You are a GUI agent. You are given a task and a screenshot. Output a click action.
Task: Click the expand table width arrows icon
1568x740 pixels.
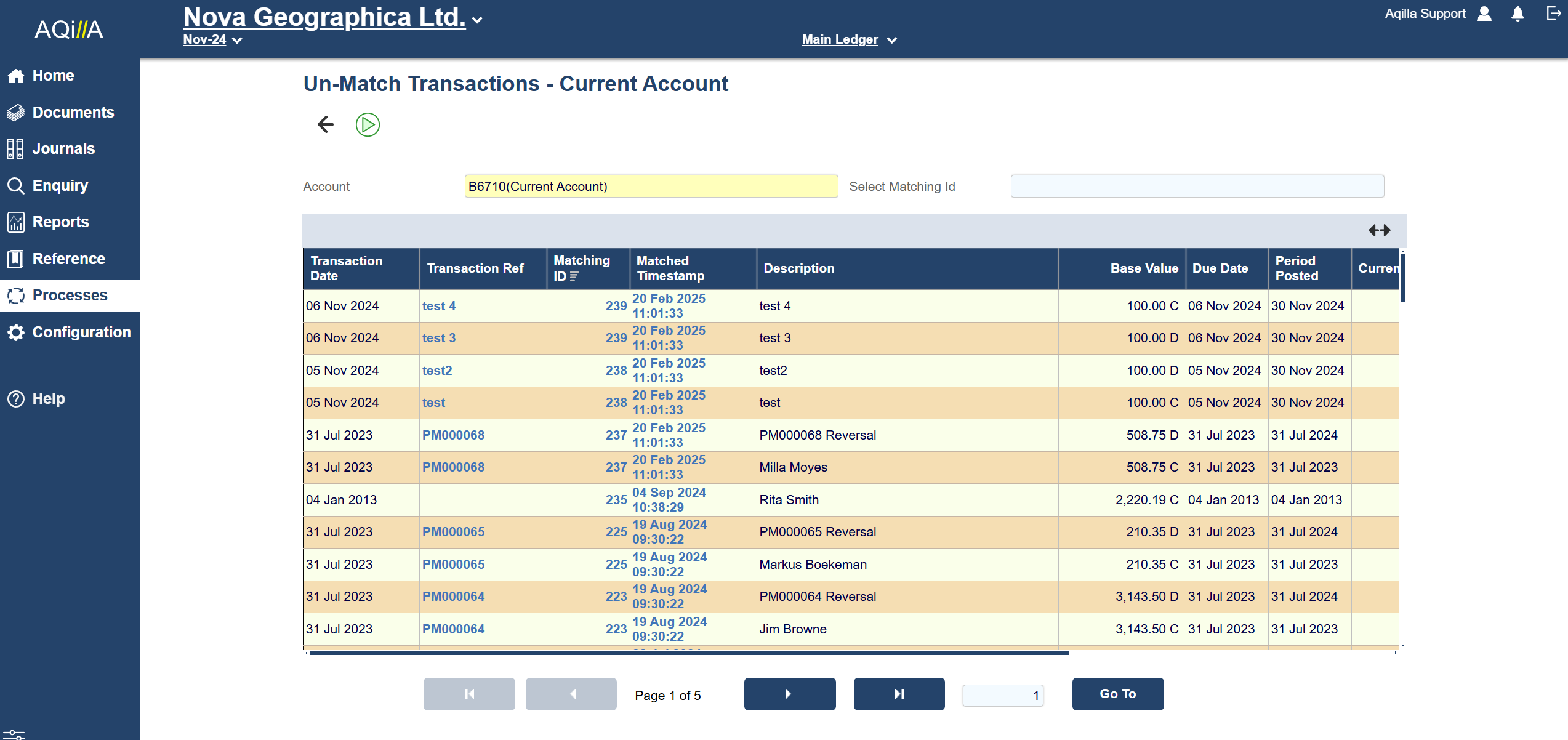1379,230
